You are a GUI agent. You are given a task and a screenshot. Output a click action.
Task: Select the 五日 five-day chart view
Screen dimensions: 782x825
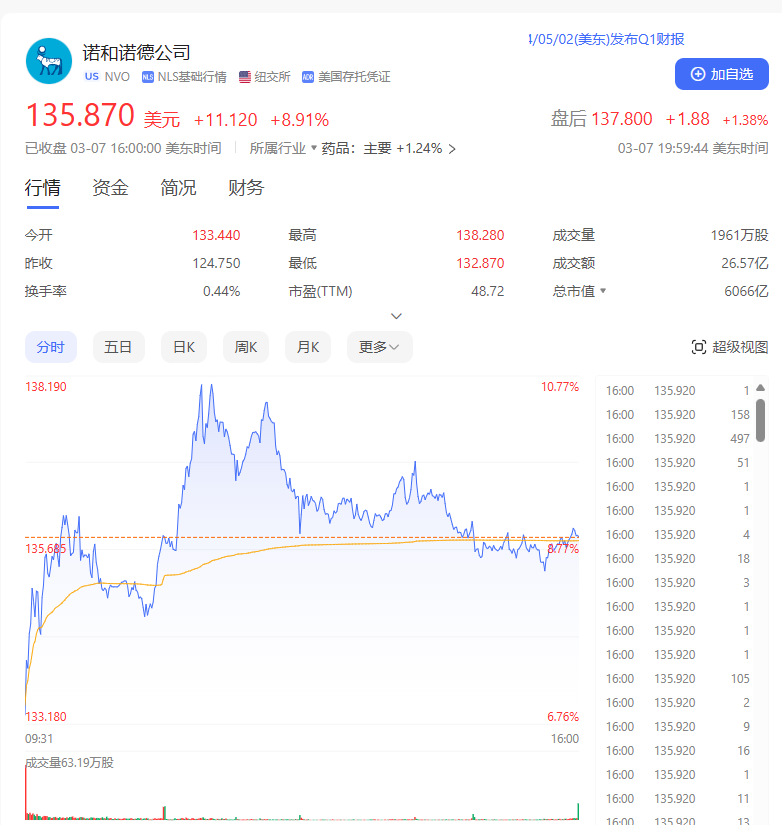(118, 347)
